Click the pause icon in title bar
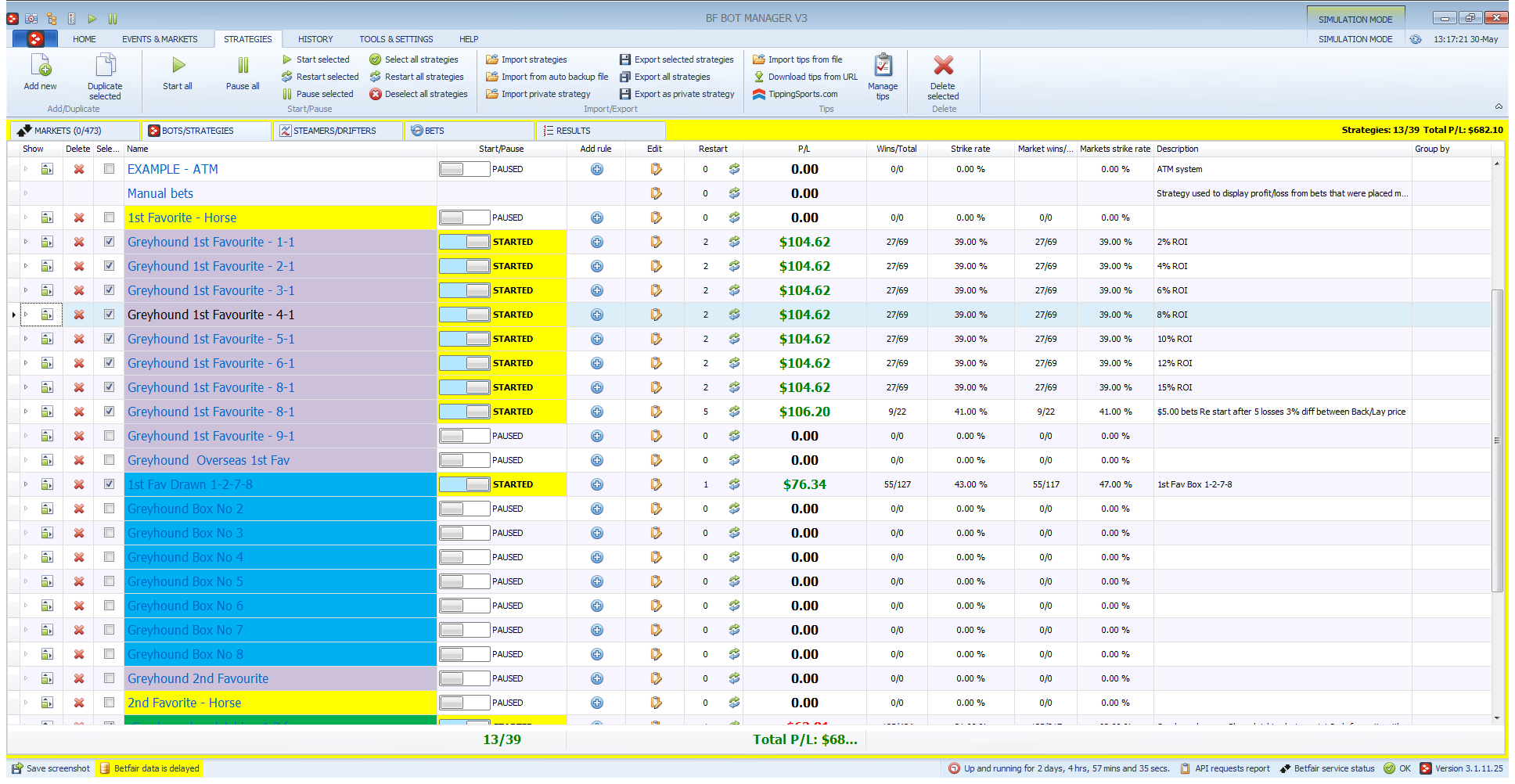Screen dimensions: 1515x784 (112, 18)
